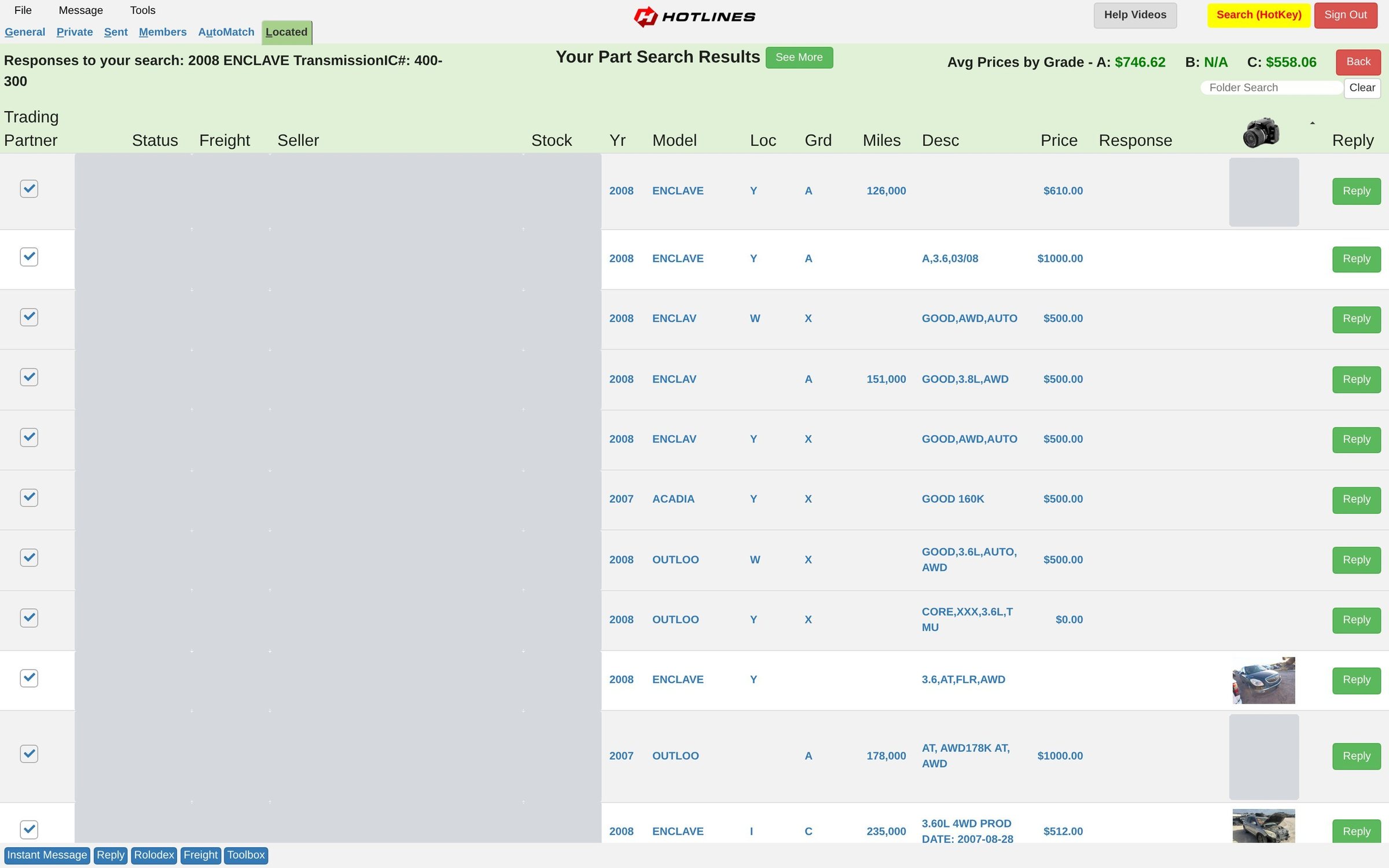Reply to the 178,000 miles Outloo listing

(x=1356, y=756)
